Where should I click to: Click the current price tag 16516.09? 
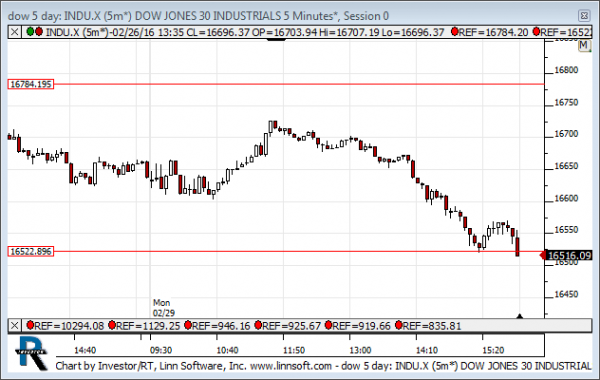[x=570, y=255]
